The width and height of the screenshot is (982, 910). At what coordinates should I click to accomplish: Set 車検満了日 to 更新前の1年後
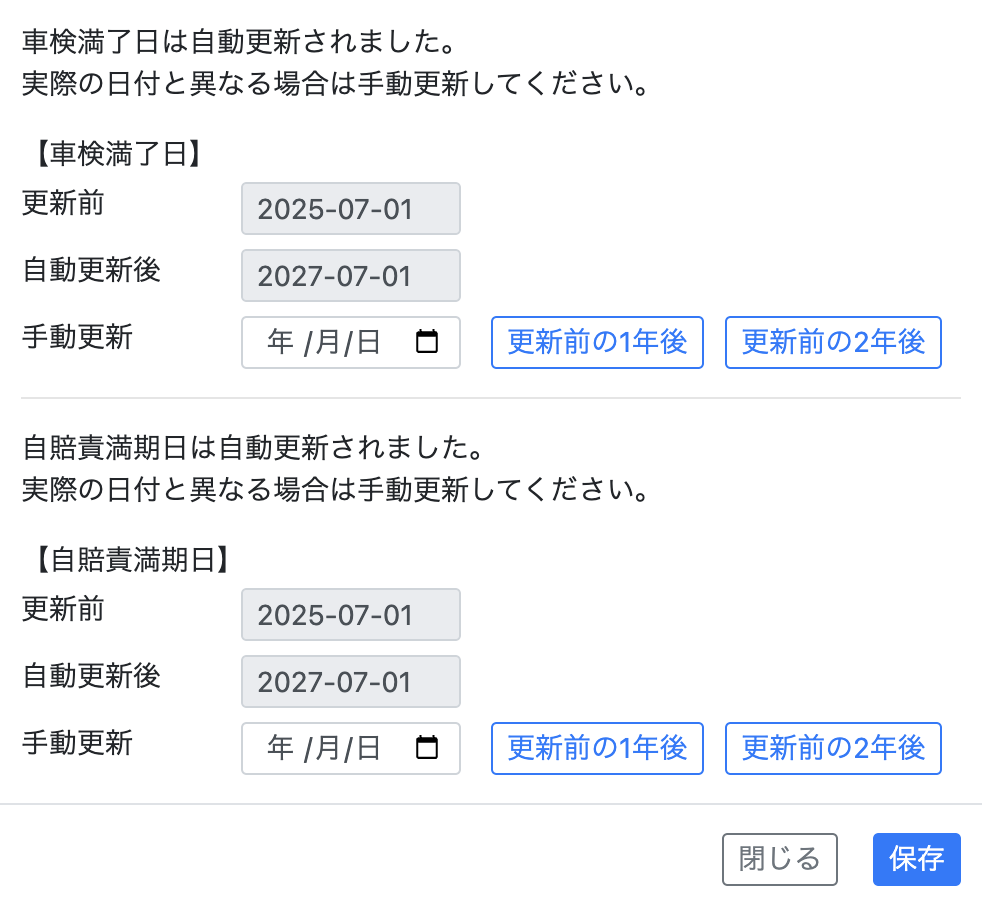pos(597,343)
